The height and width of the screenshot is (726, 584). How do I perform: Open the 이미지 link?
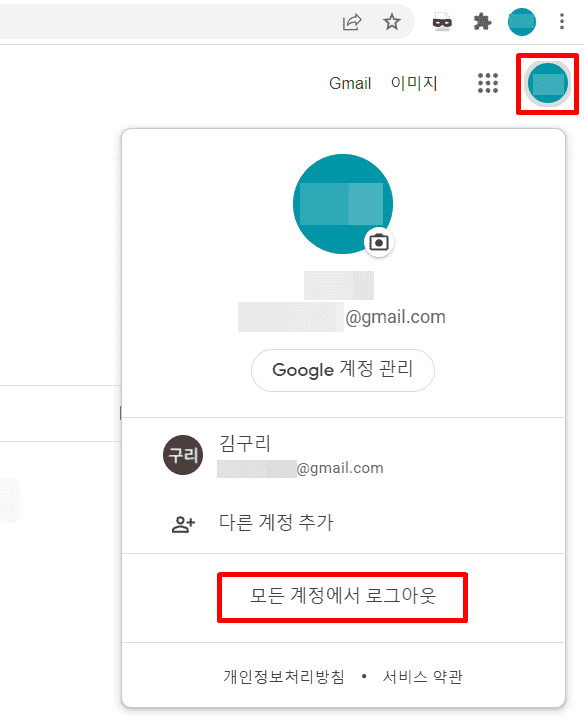(x=414, y=83)
